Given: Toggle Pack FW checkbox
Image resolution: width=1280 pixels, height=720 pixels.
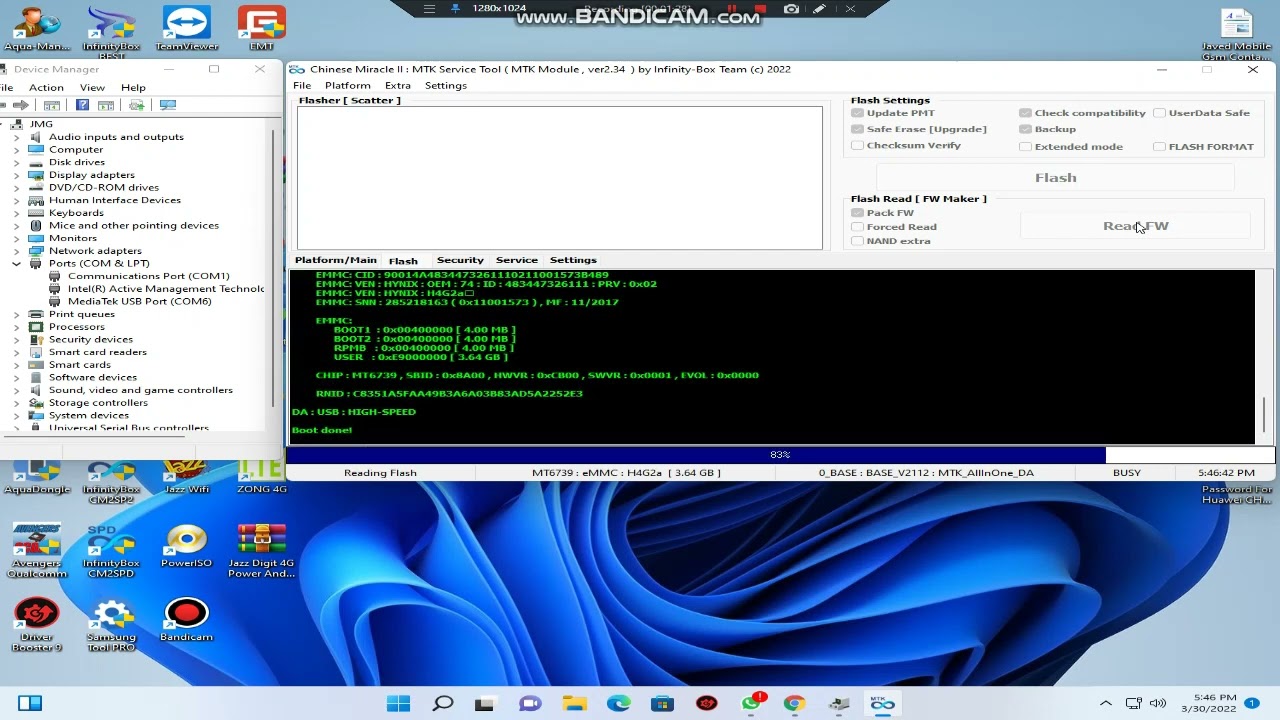Looking at the screenshot, I should [857, 213].
